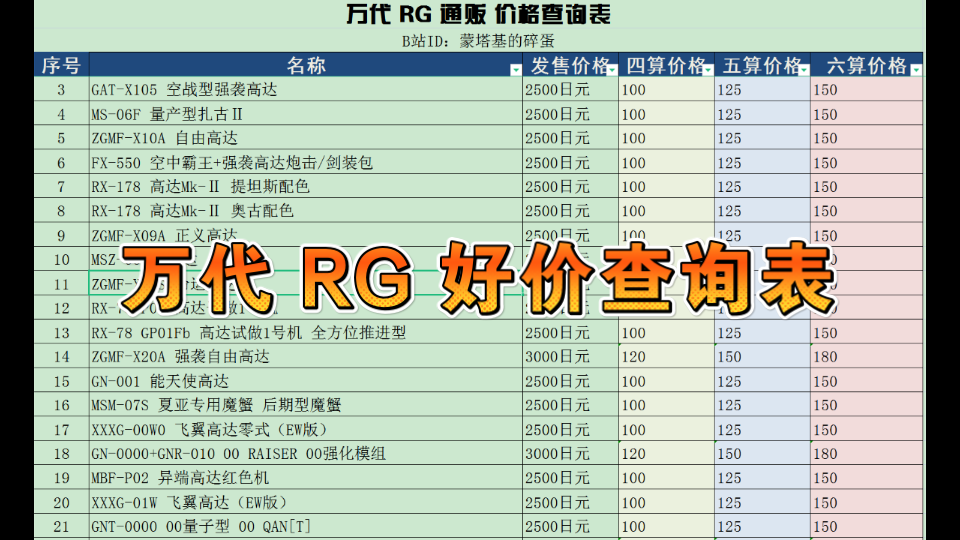
Task: Click 六算价格 150 in FX-550 row
Action: [866, 162]
